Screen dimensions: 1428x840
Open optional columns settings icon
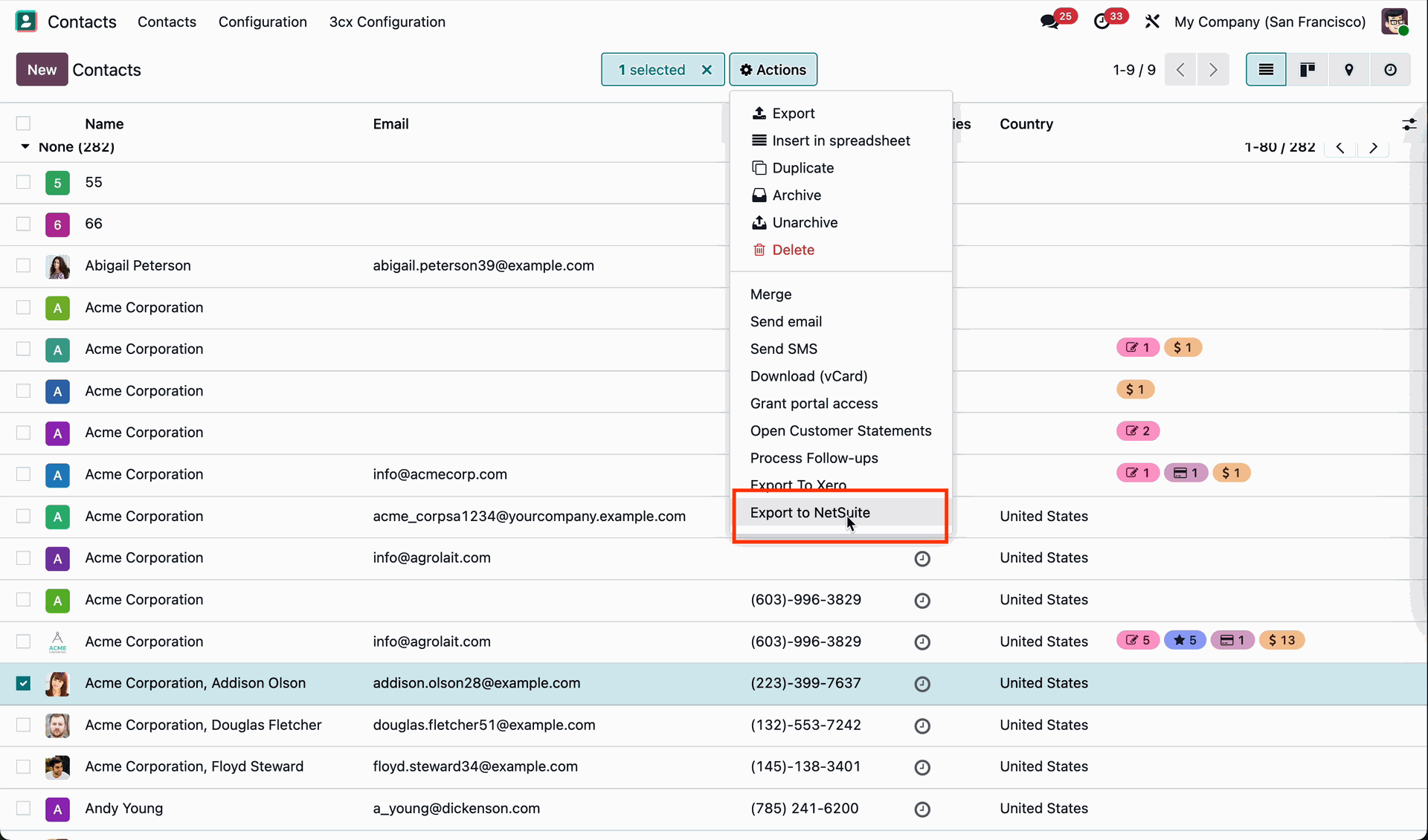pos(1409,124)
